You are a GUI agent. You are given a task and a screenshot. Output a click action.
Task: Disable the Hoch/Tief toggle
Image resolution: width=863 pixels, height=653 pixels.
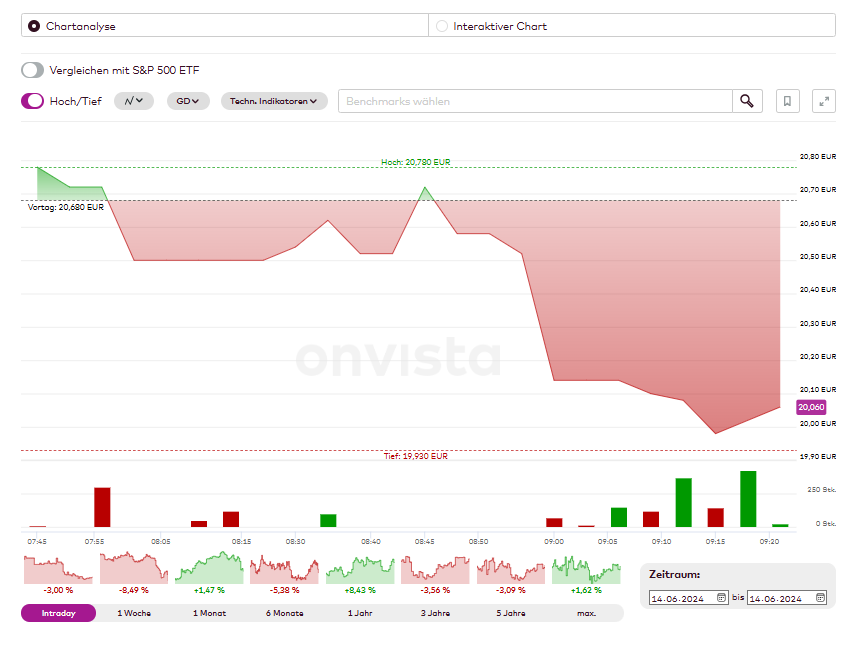(30, 101)
